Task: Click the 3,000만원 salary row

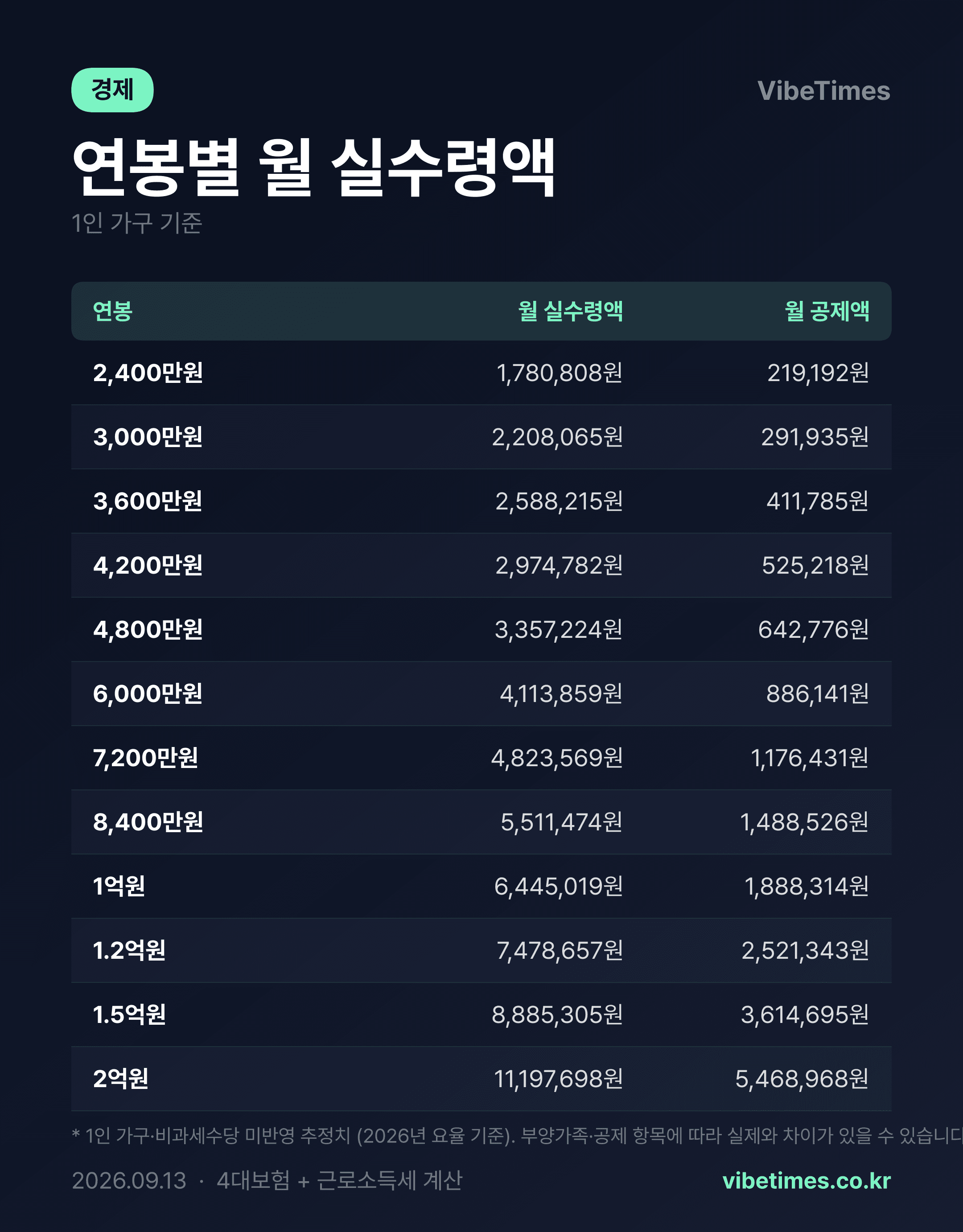Action: pyautogui.click(x=481, y=437)
